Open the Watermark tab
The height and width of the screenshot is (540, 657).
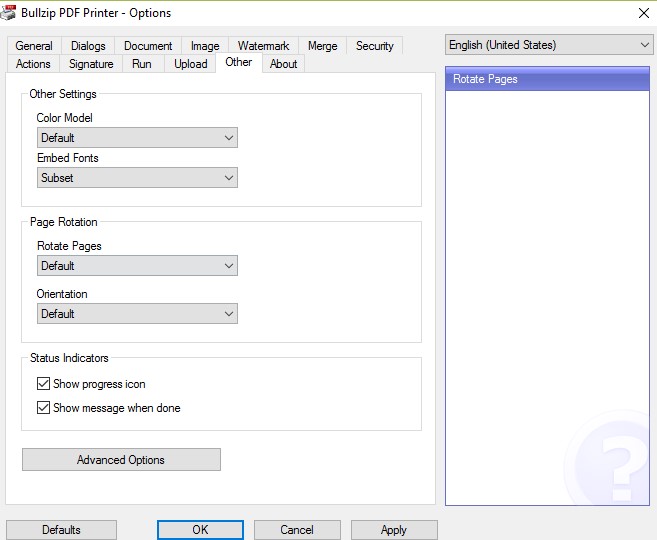[x=263, y=46]
